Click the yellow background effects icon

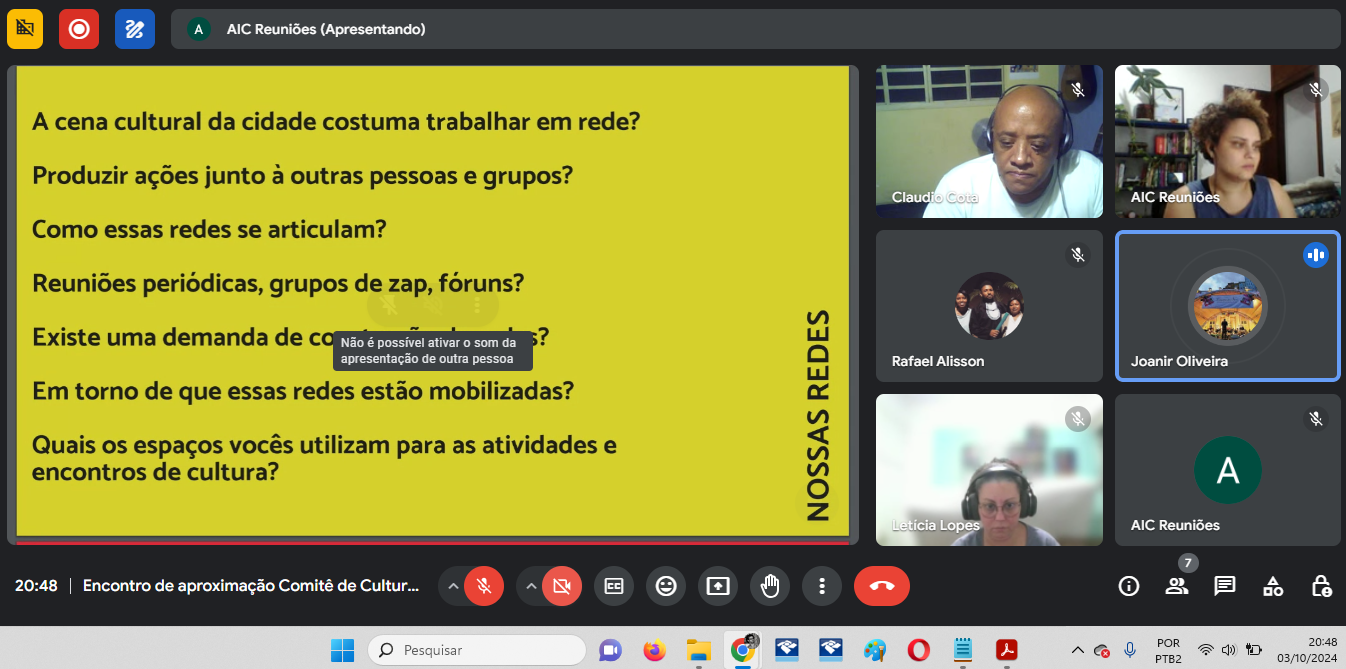tap(25, 29)
